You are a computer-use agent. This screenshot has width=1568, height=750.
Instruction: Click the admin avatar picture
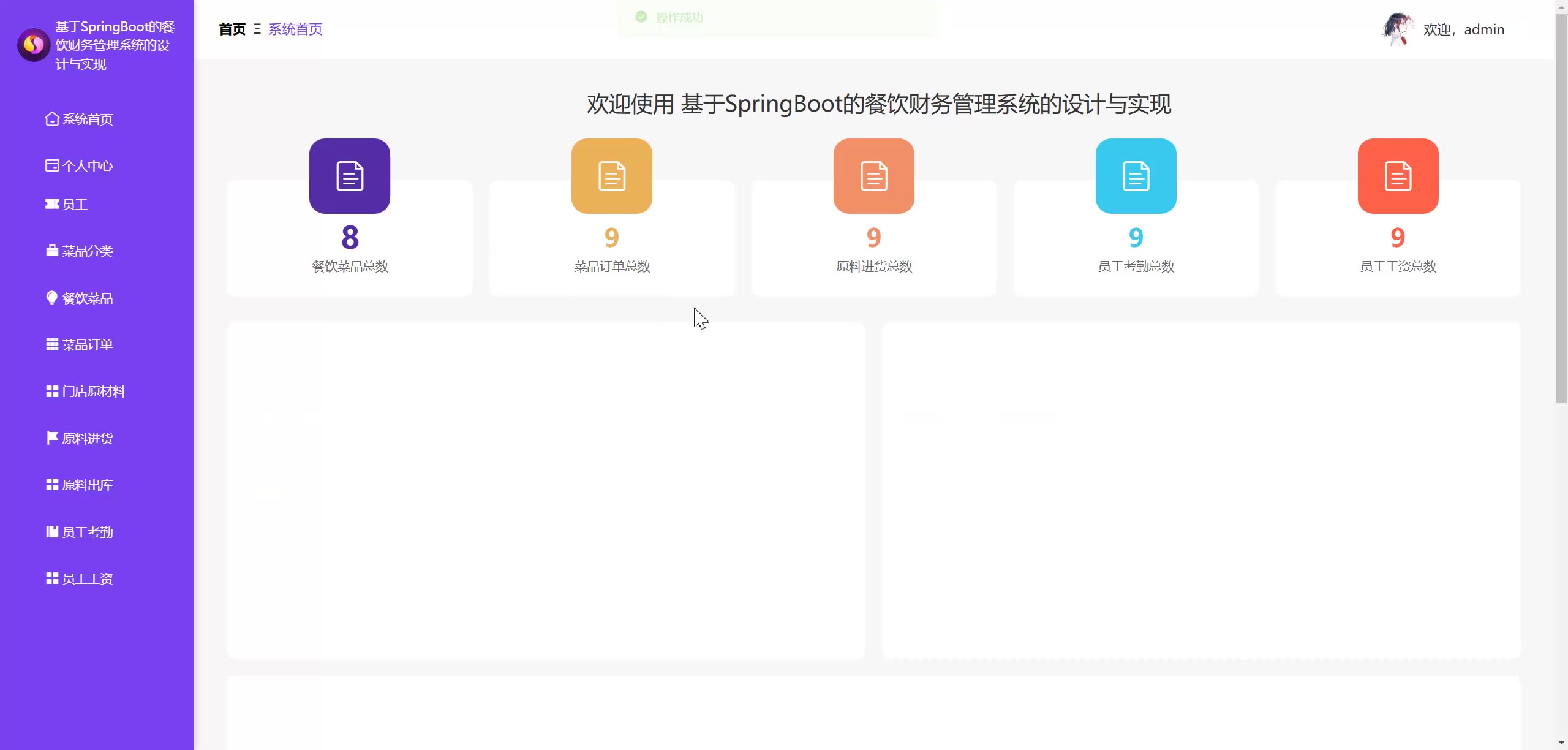pyautogui.click(x=1398, y=29)
